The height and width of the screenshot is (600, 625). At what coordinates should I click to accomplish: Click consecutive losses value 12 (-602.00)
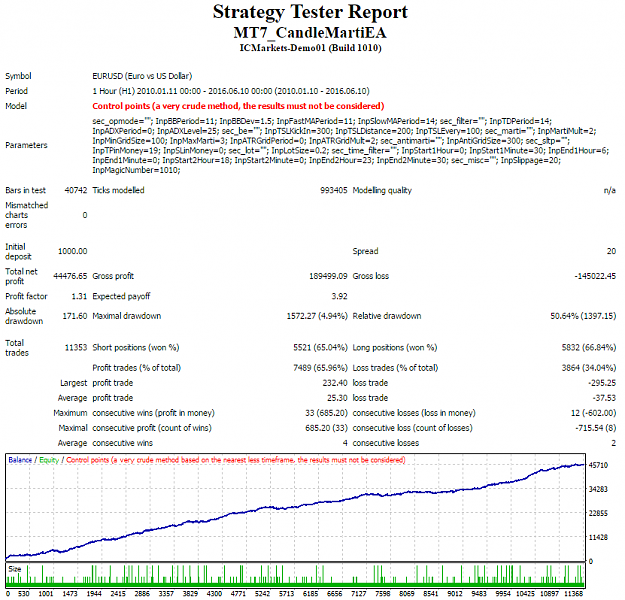click(594, 413)
